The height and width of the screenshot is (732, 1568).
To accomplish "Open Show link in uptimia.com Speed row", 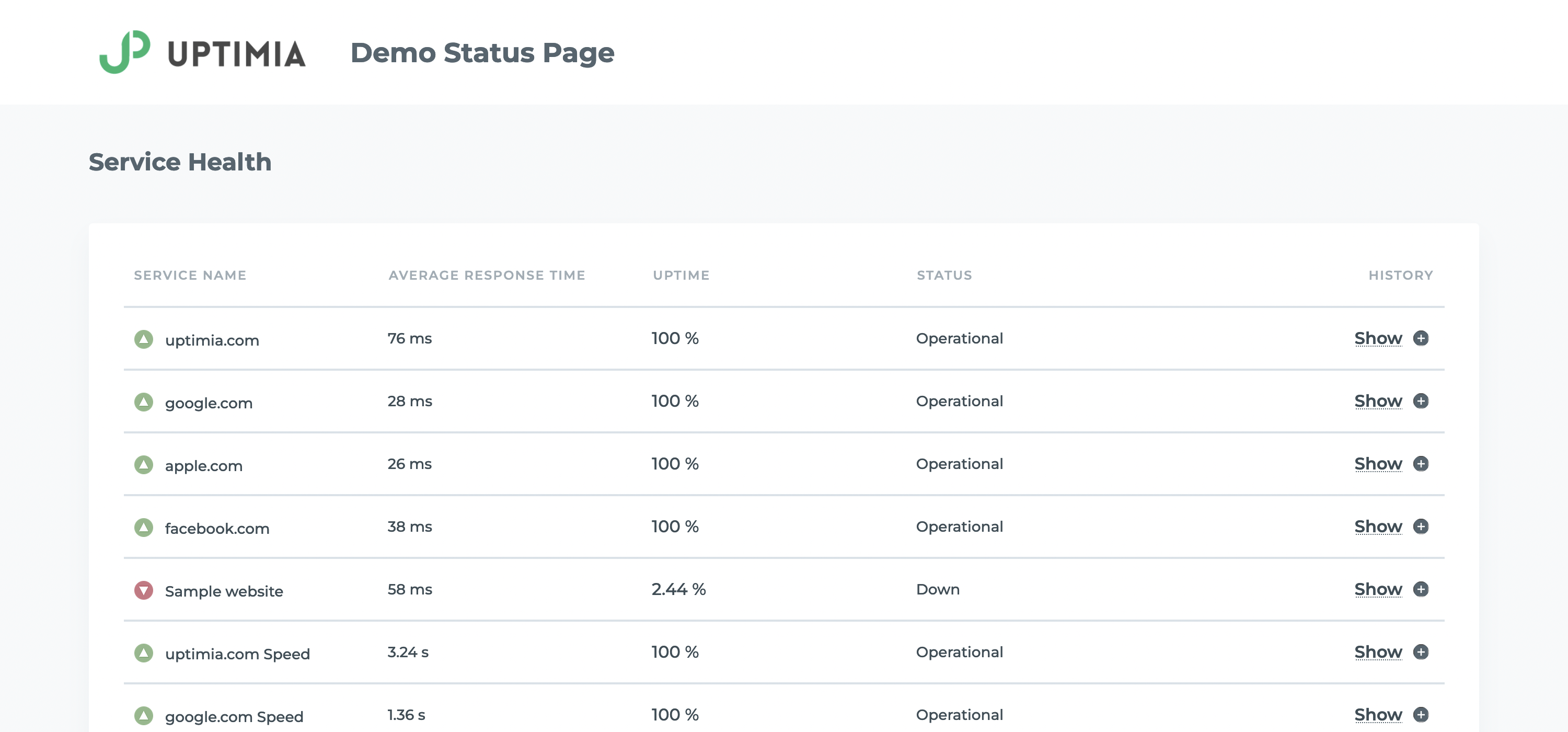I will coord(1378,651).
